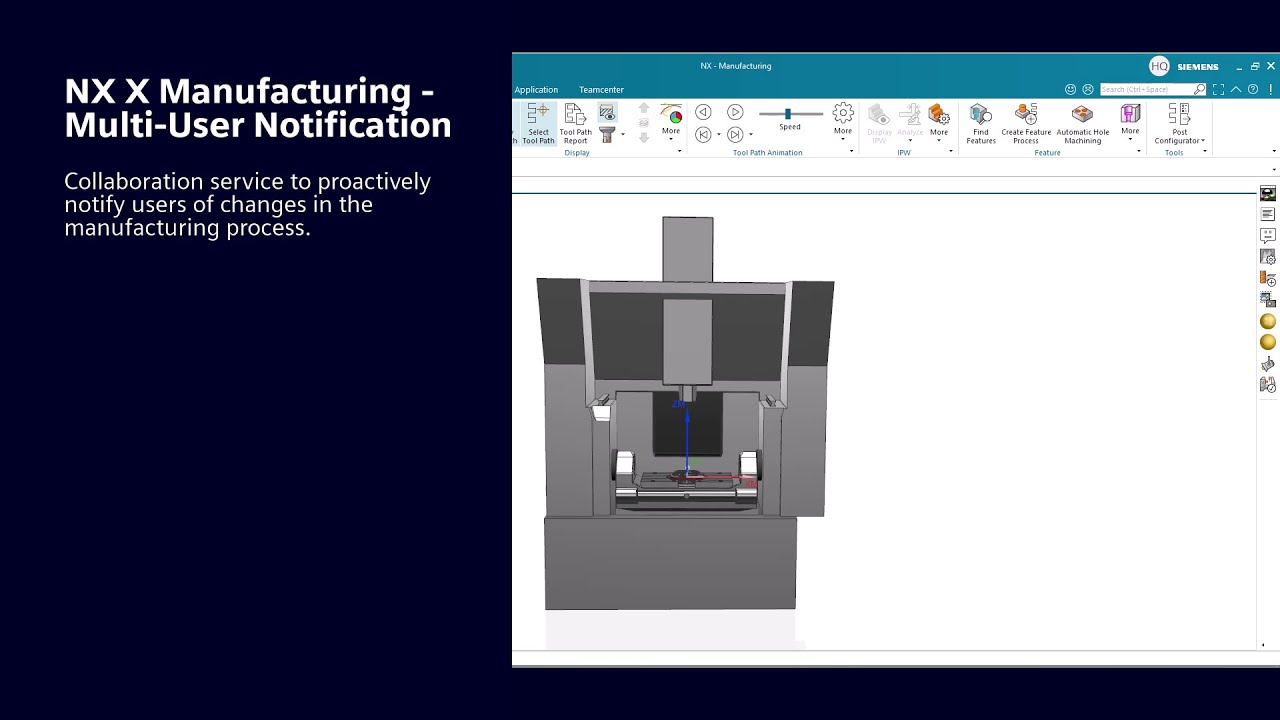Open the Help question mark icon
The width and height of the screenshot is (1280, 720).
click(x=1253, y=89)
